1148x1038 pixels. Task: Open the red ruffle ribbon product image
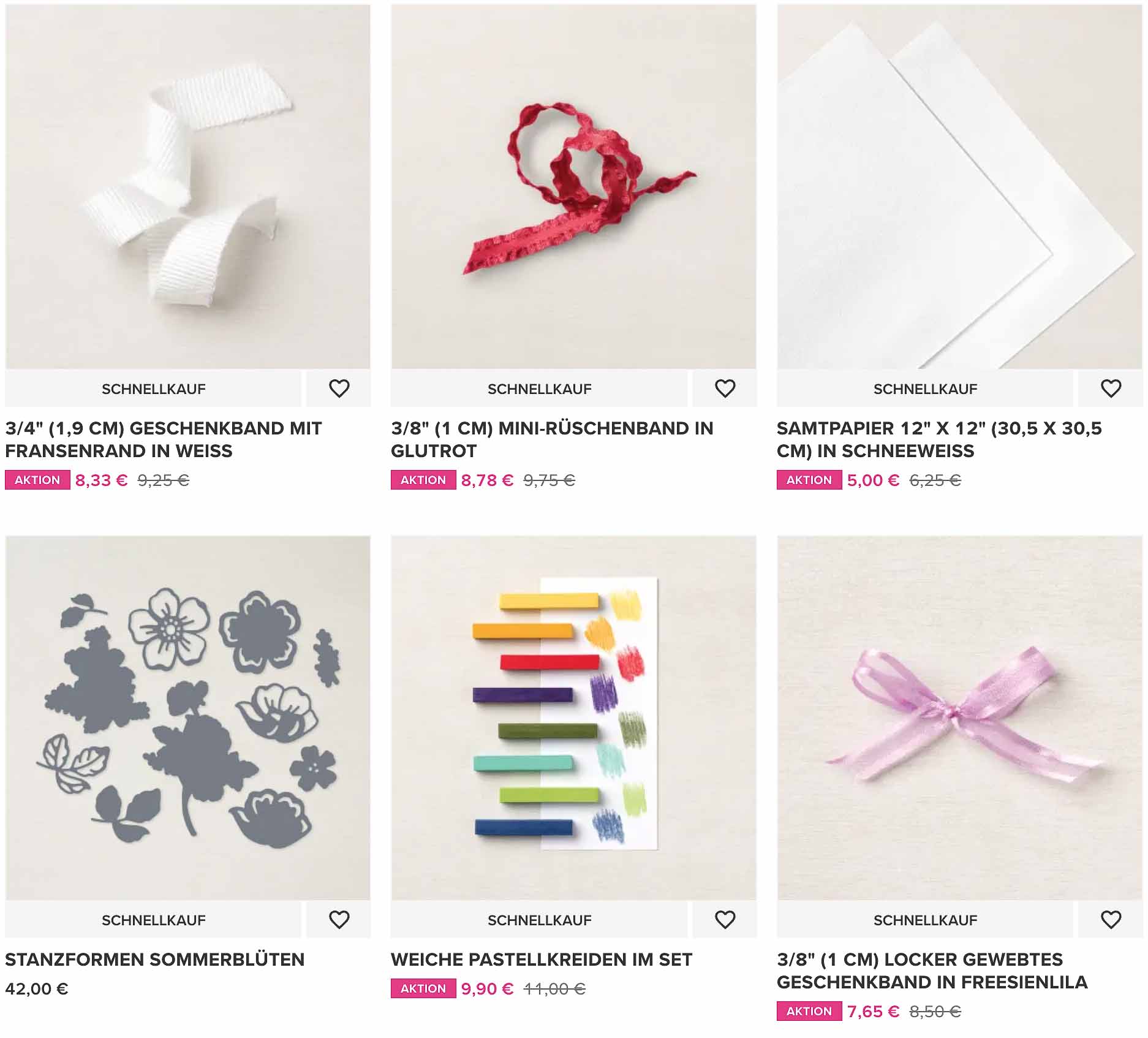click(573, 187)
